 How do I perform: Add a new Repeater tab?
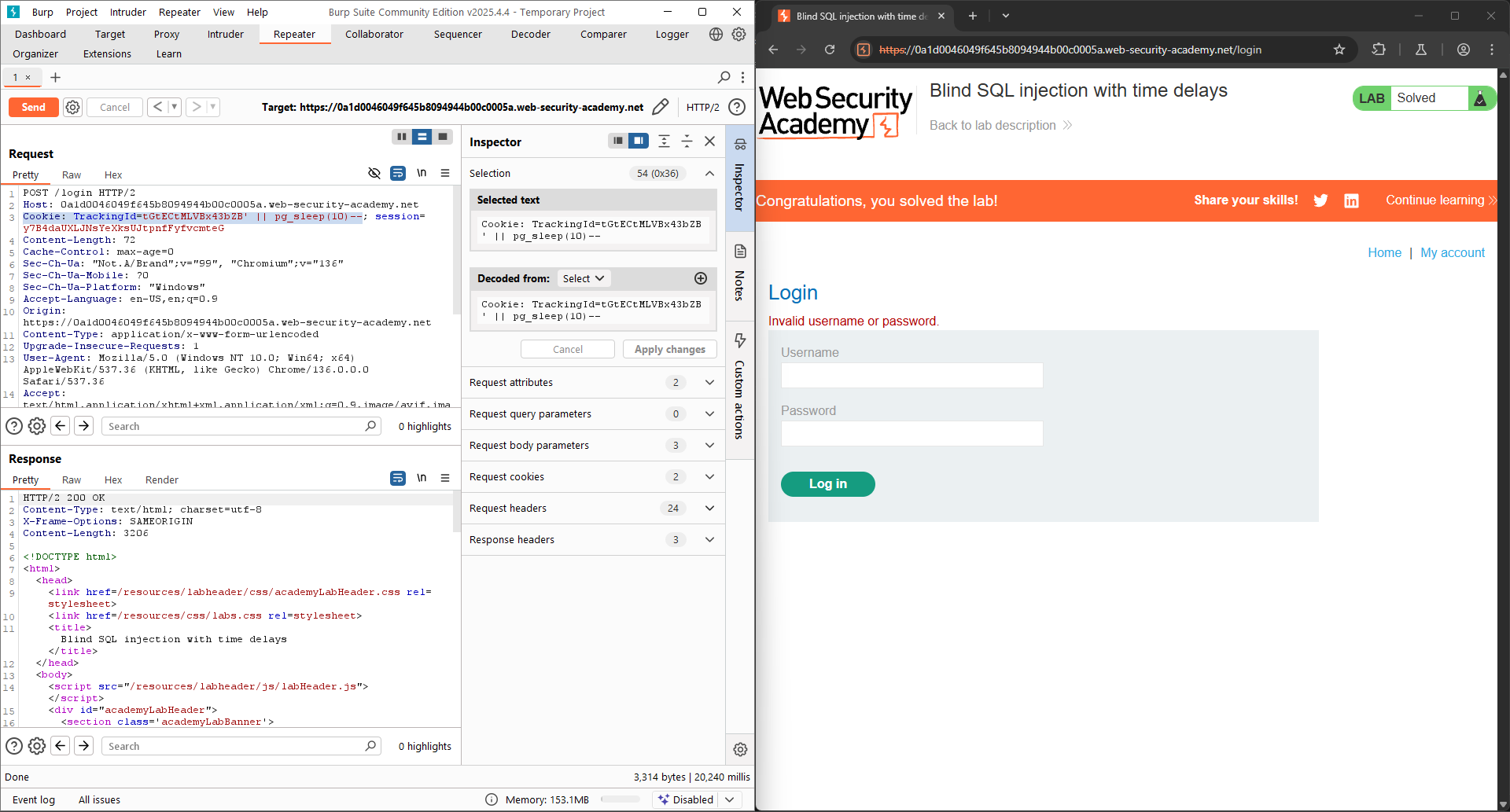(x=55, y=77)
